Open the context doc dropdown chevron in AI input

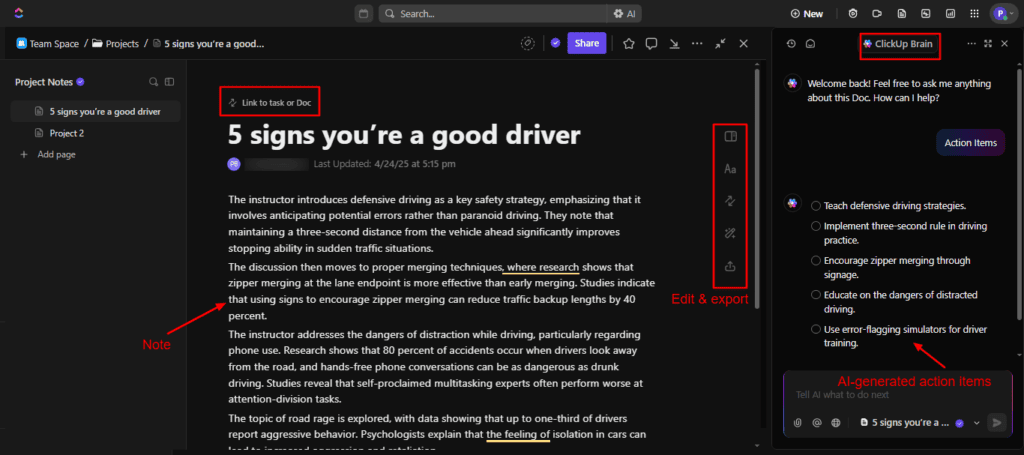(977, 422)
